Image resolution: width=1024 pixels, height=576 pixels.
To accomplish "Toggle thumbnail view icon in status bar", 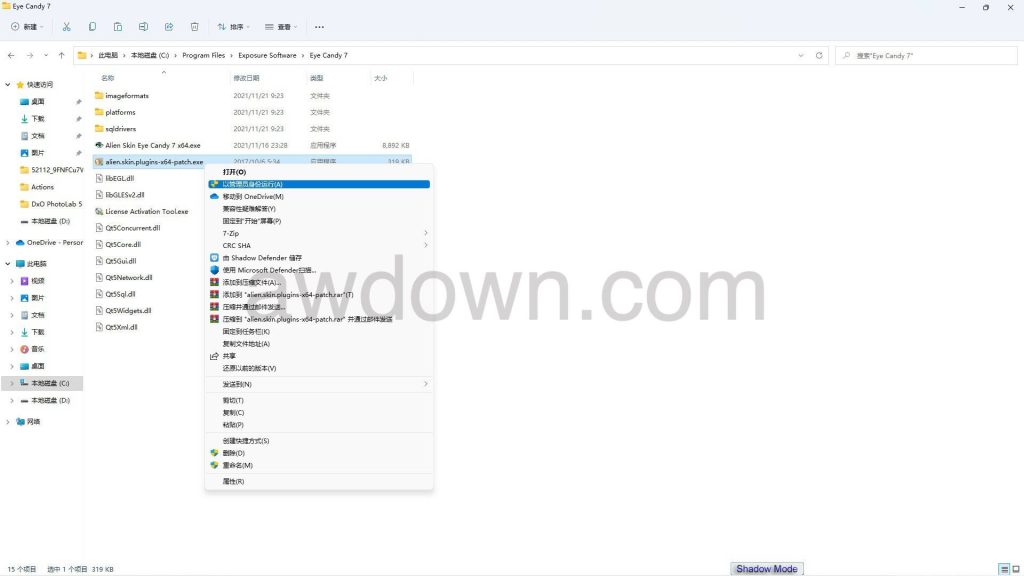I will point(1014,569).
